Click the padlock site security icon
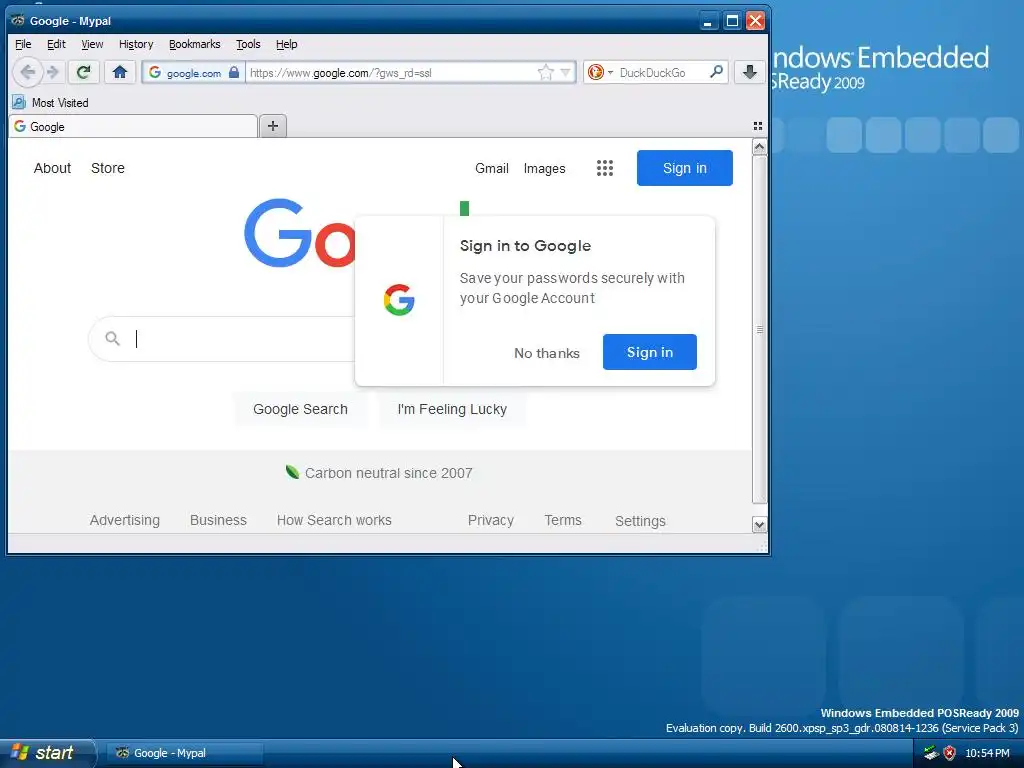 (234, 72)
